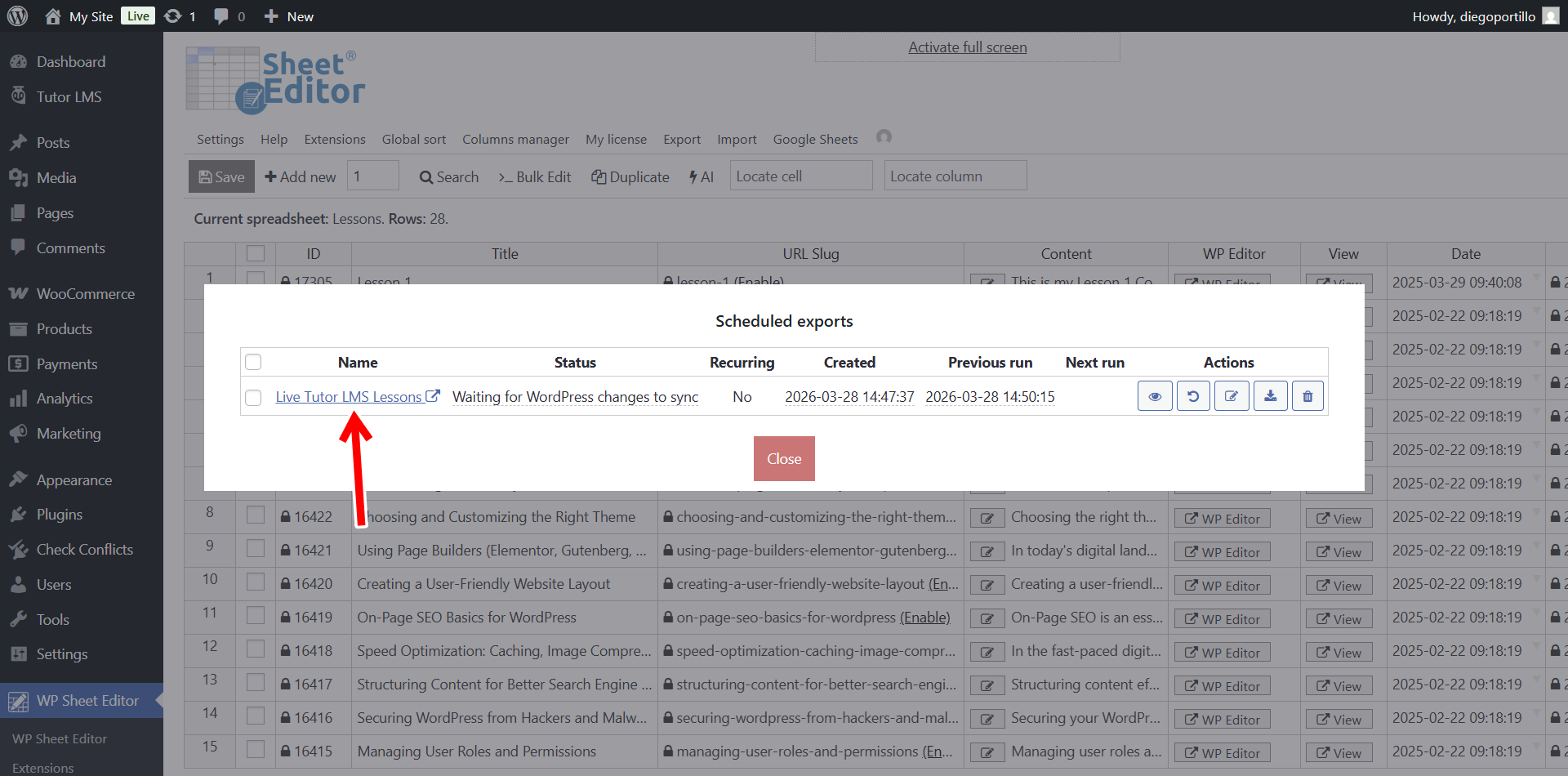Click the Save icon button

(220, 176)
